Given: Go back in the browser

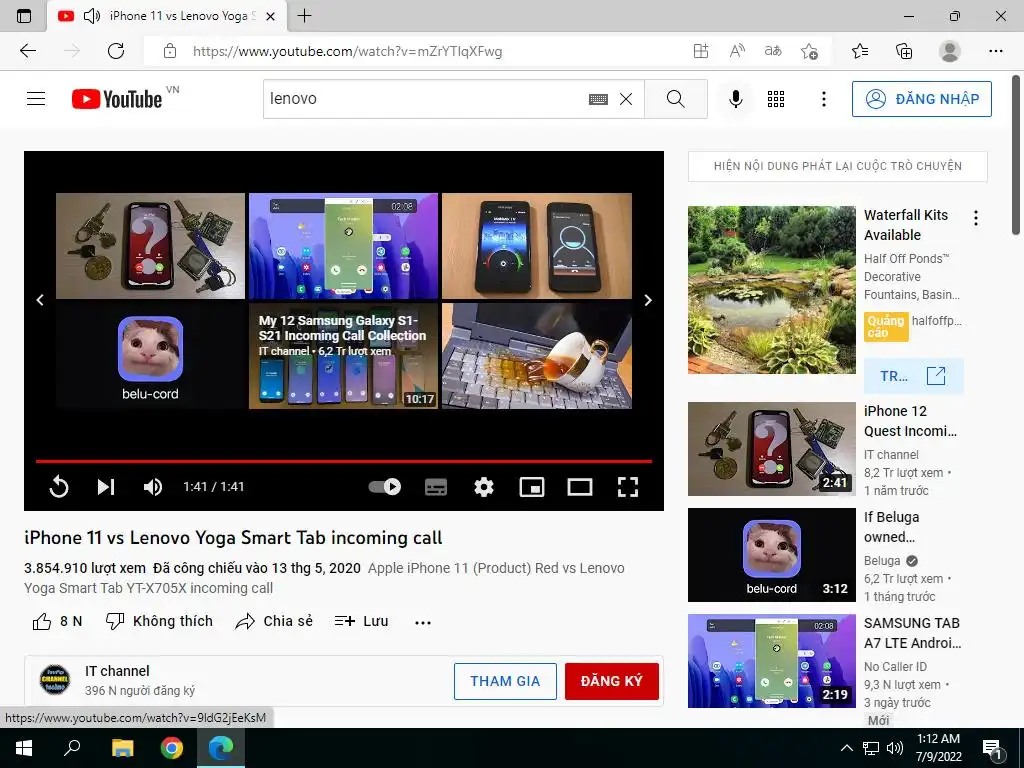Looking at the screenshot, I should point(28,51).
